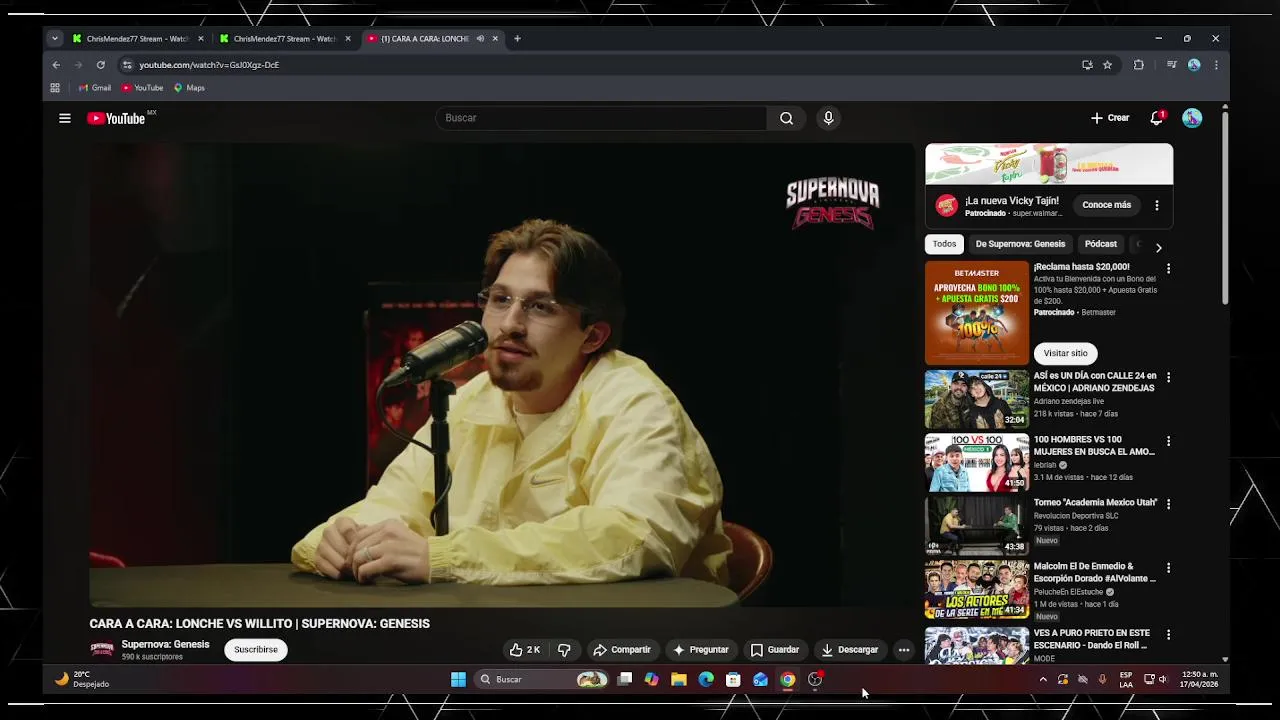
Task: Open Chrome profile avatar in toolbar
Action: pyautogui.click(x=1194, y=65)
